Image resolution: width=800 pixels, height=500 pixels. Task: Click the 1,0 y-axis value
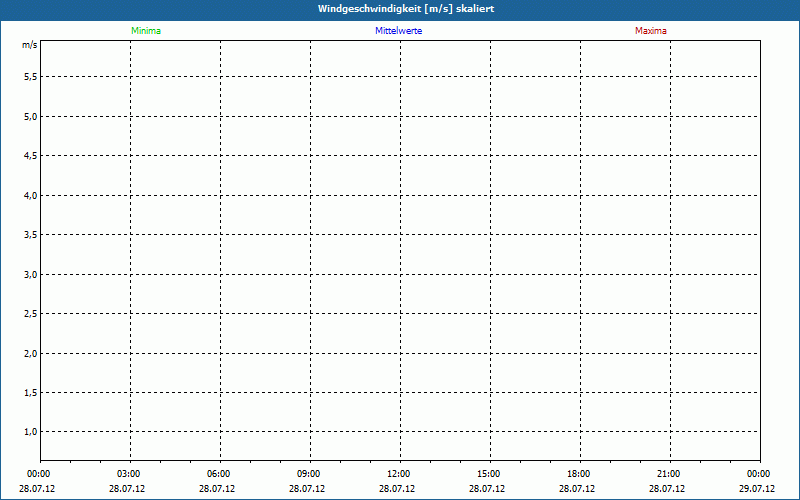(x=31, y=432)
